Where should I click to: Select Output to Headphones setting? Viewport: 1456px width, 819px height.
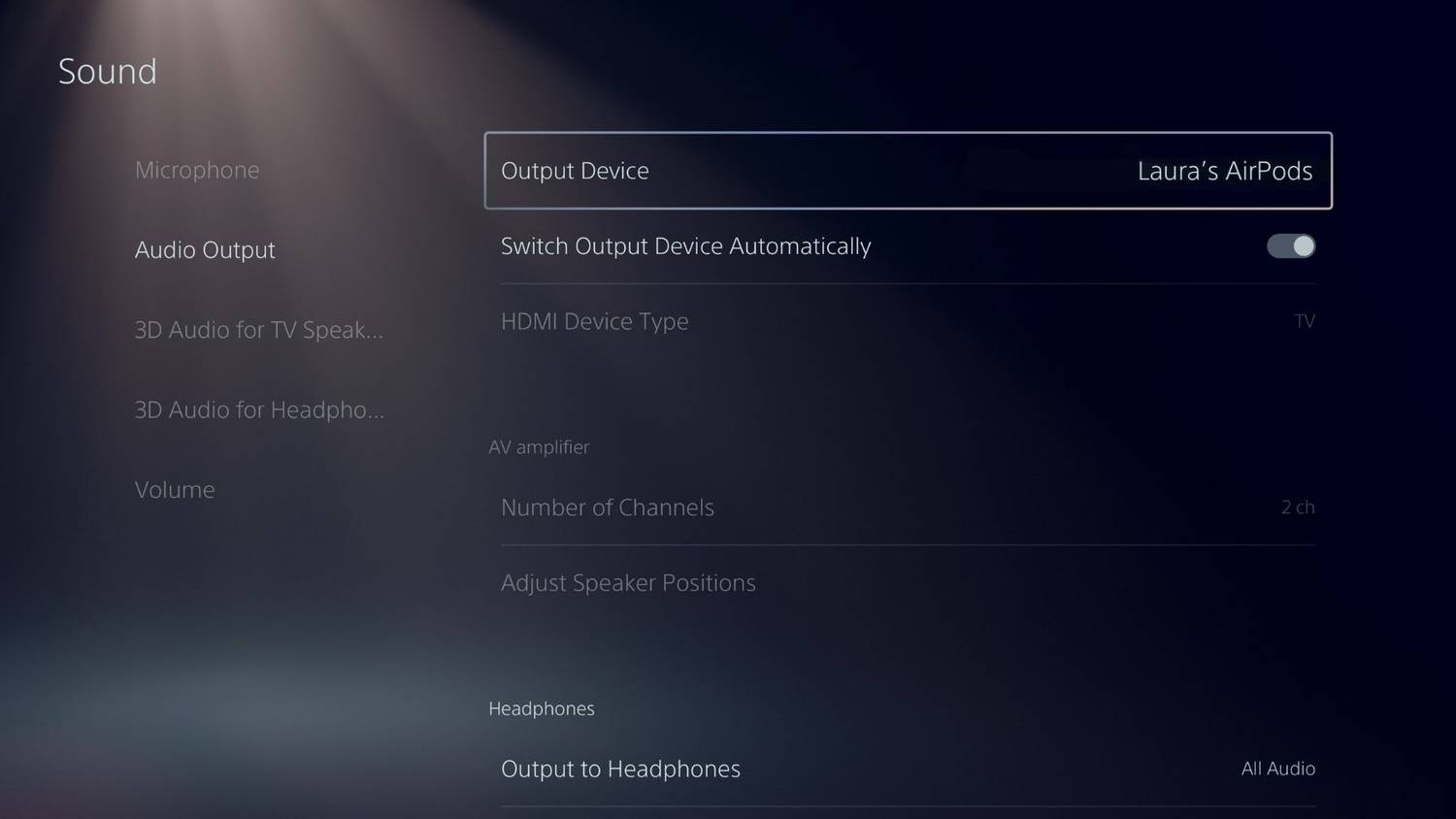pyautogui.click(x=908, y=769)
